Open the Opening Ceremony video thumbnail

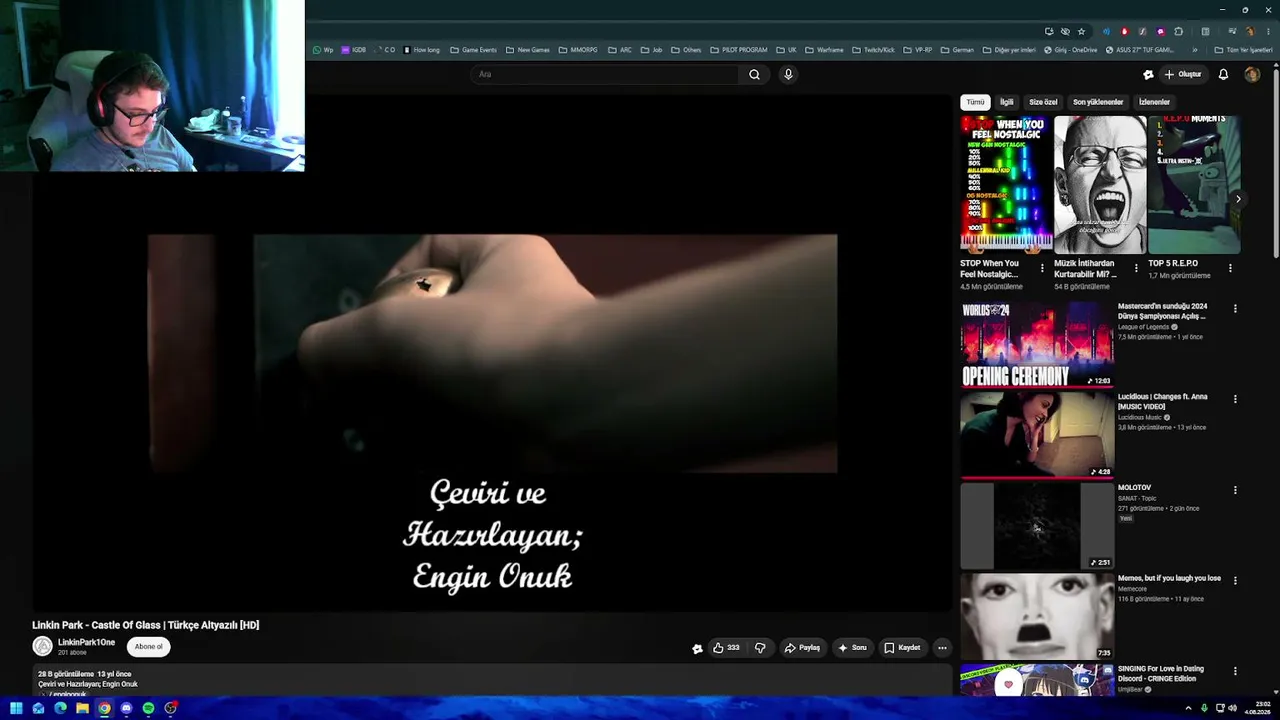(1037, 344)
